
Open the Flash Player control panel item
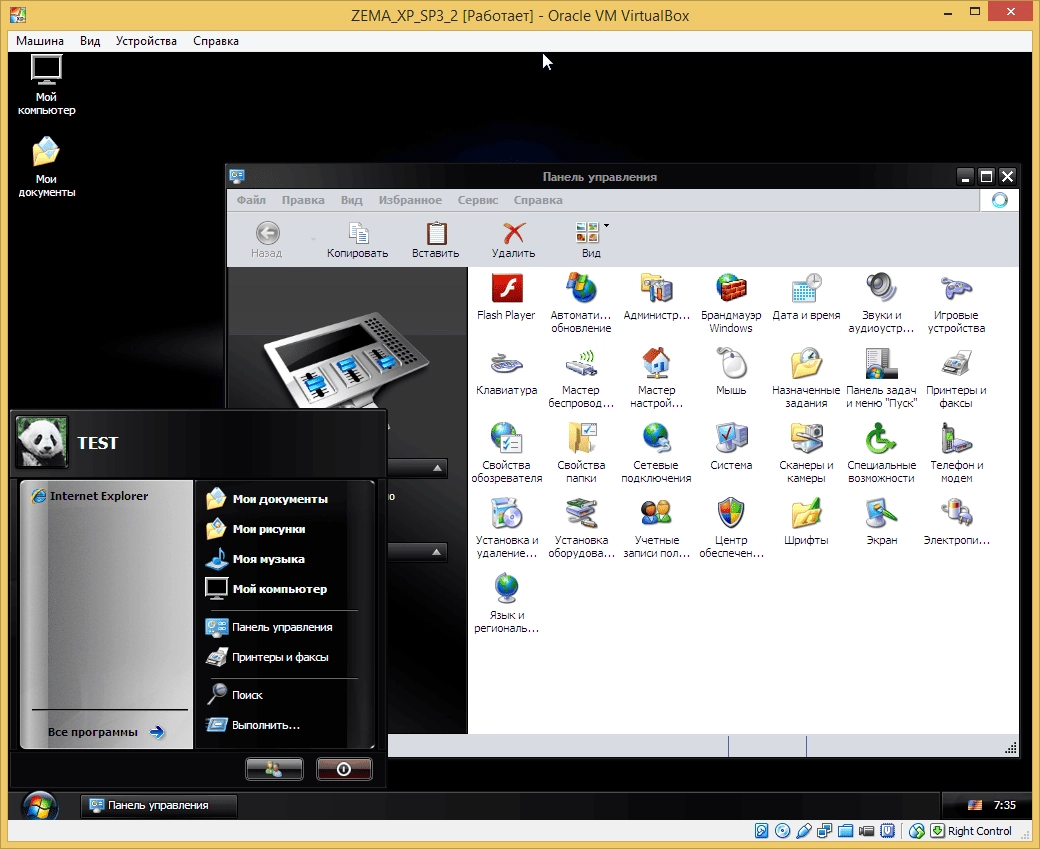pyautogui.click(x=506, y=297)
